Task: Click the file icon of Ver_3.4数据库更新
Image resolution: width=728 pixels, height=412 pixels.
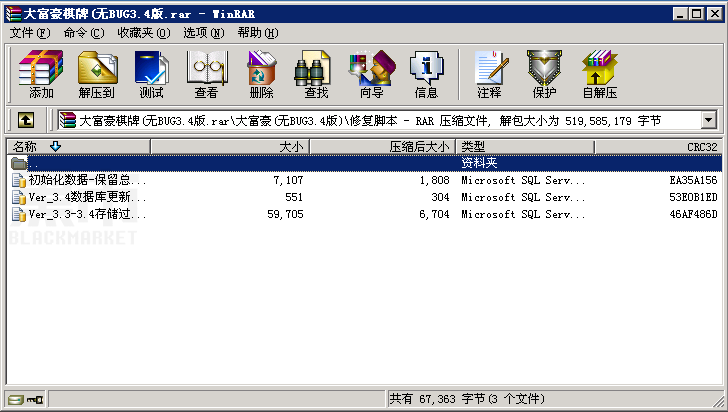Action: click(19, 197)
